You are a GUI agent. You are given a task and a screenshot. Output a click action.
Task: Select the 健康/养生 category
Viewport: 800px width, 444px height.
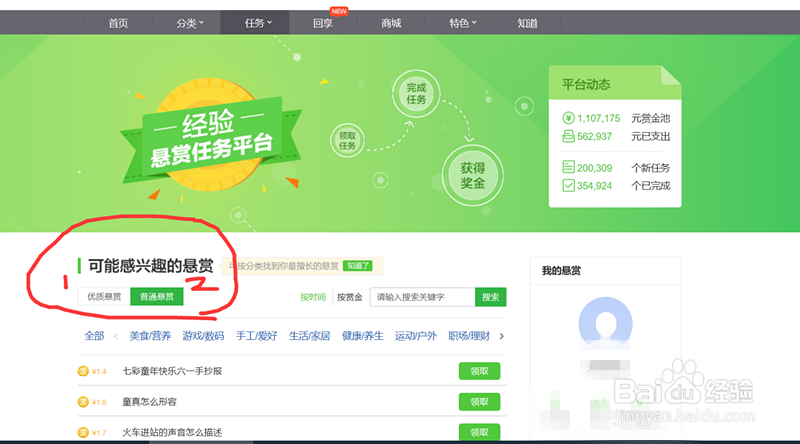coord(362,336)
